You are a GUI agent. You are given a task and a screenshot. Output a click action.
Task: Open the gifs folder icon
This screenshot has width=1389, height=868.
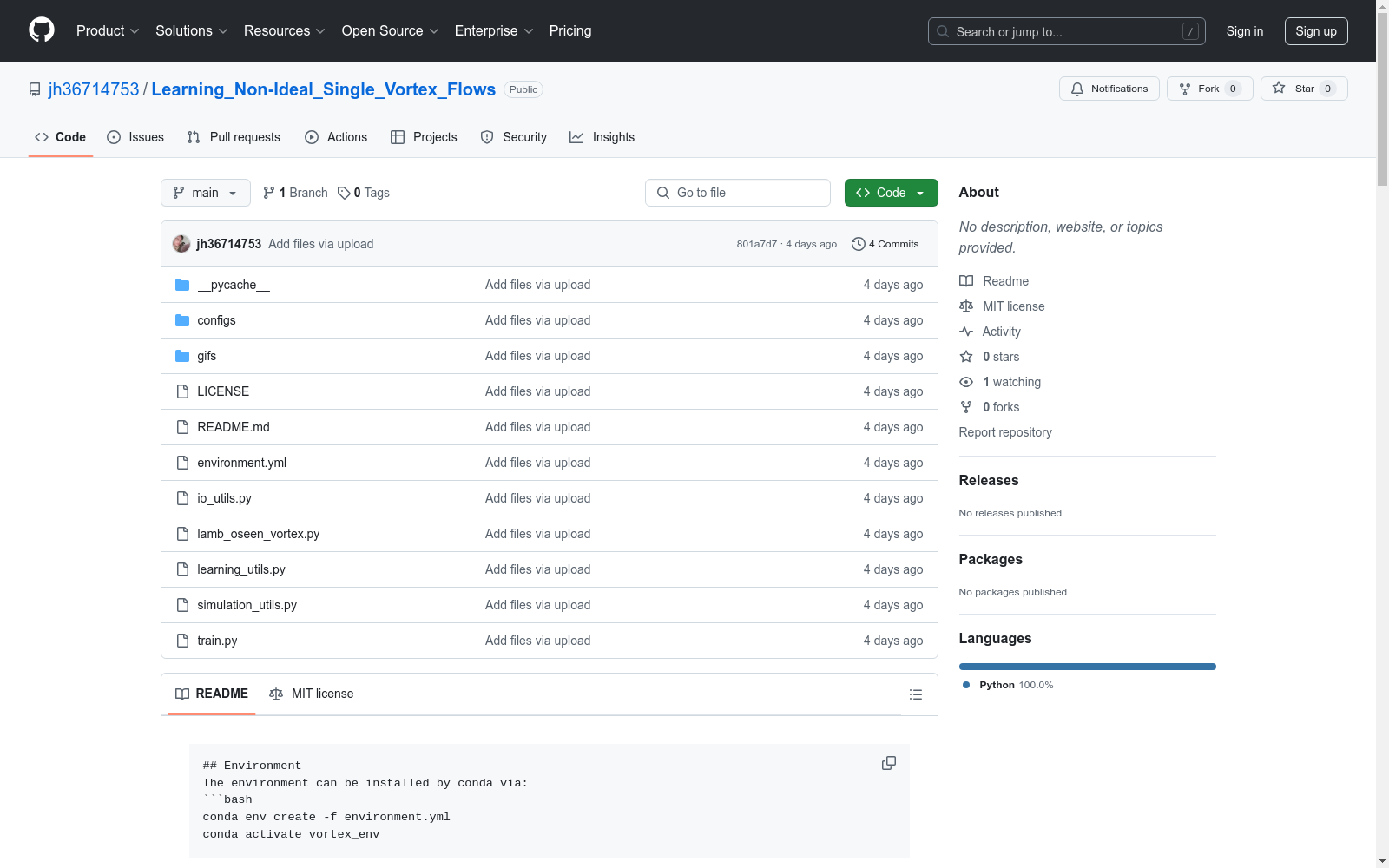pos(182,356)
